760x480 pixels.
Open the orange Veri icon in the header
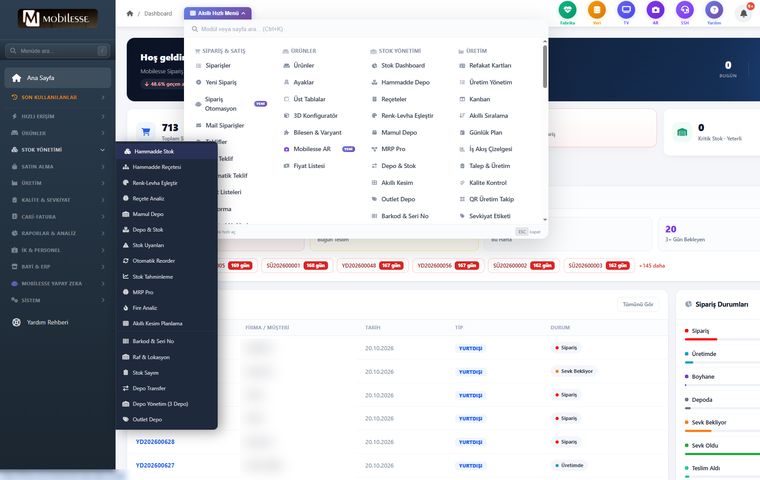click(597, 10)
